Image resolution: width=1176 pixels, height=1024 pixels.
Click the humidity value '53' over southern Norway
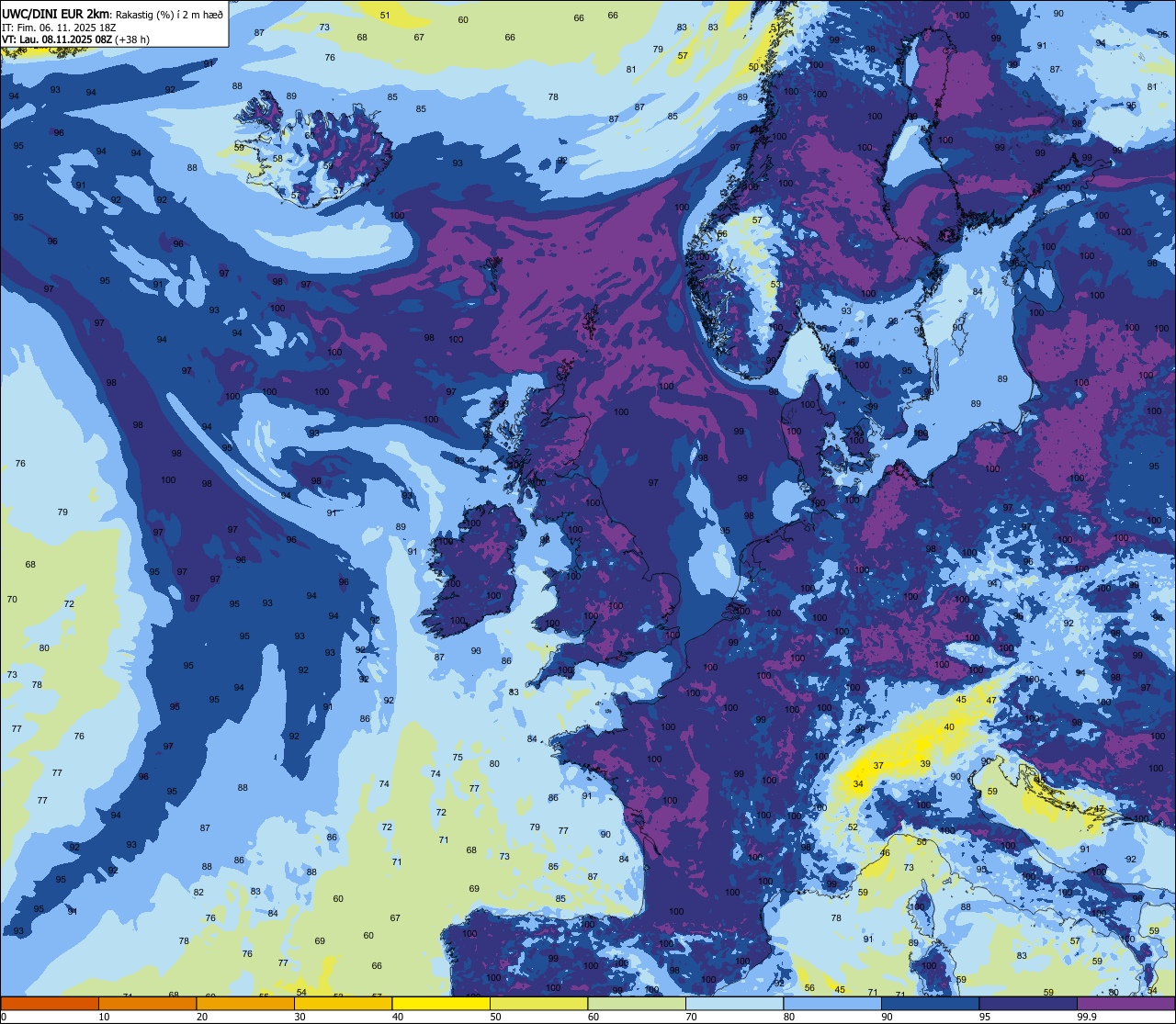(x=775, y=284)
